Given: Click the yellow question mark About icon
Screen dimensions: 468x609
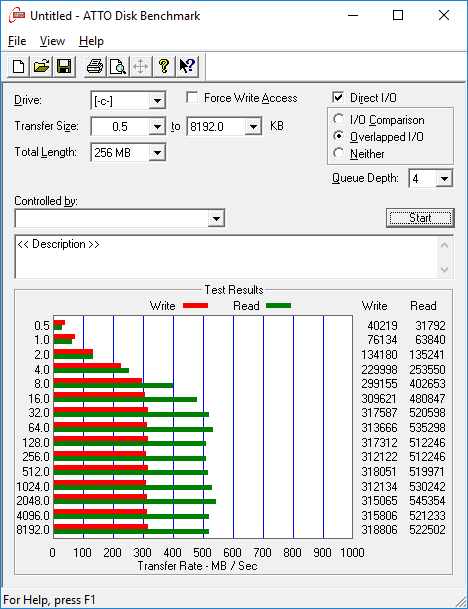Looking at the screenshot, I should click(164, 66).
